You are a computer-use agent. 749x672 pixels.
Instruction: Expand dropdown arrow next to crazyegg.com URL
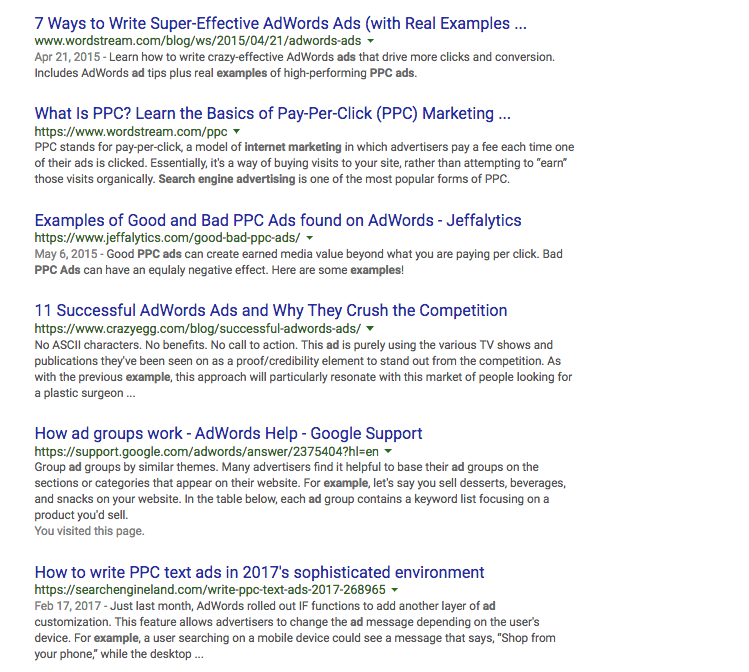pyautogui.click(x=370, y=329)
